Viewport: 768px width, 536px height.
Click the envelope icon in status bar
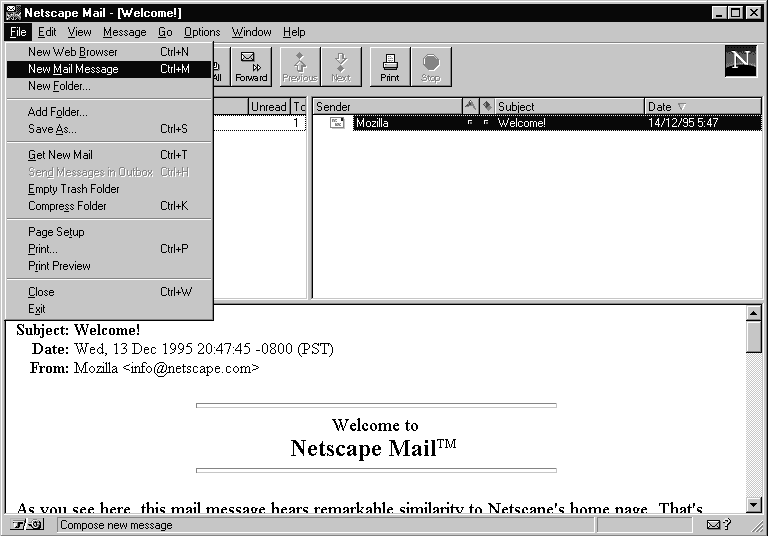pos(714,525)
